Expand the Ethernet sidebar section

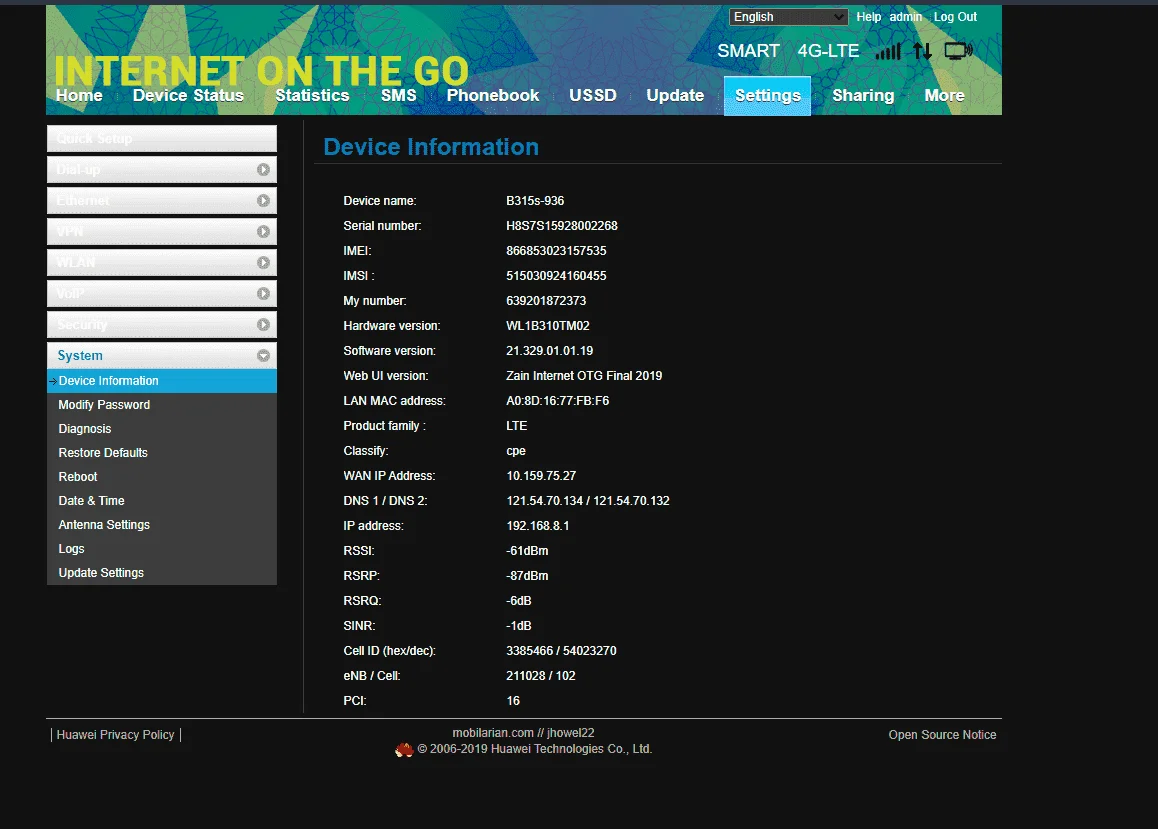[x=162, y=201]
